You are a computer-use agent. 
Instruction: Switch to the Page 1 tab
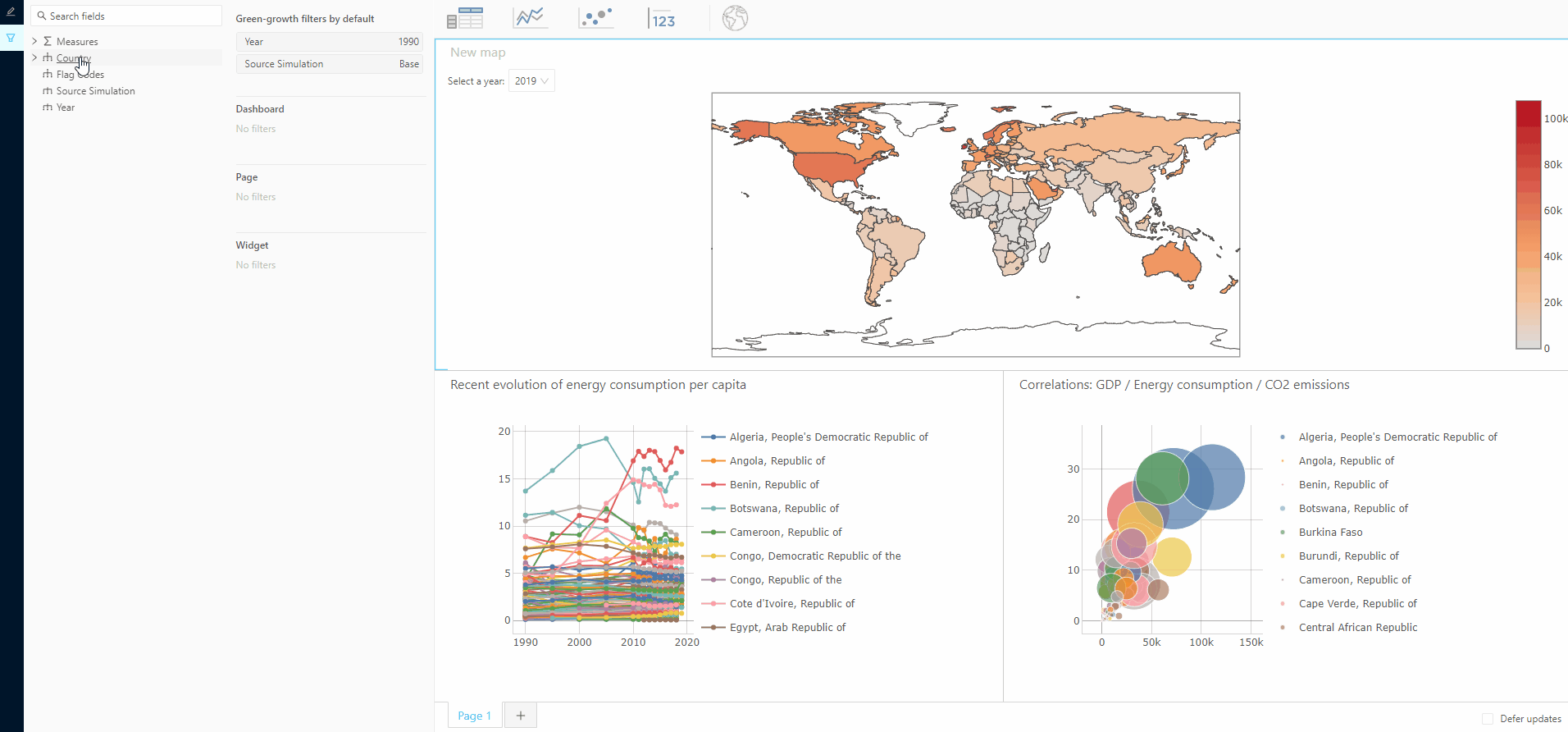(474, 716)
